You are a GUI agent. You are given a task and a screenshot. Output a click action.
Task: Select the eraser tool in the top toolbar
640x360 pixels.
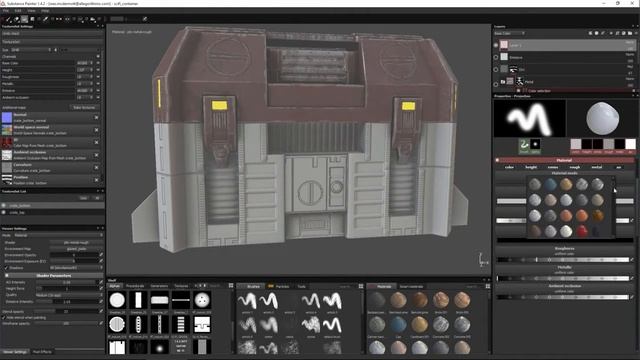pyautogui.click(x=17, y=19)
